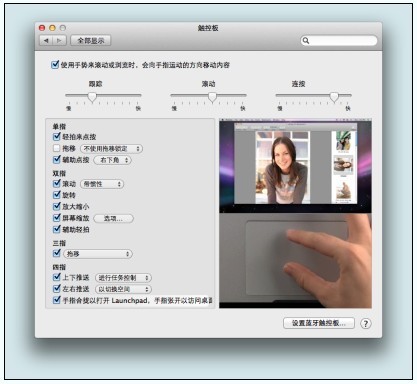Image resolution: width=417 pixels, height=384 pixels.
Task: Open the 进行任务控制 dropdown
Action: (123, 278)
